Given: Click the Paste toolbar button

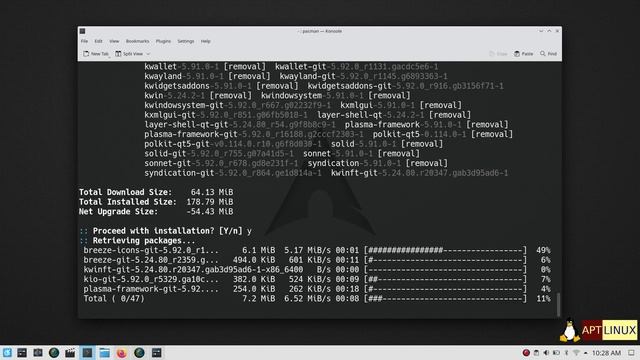Looking at the screenshot, I should click(x=524, y=54).
